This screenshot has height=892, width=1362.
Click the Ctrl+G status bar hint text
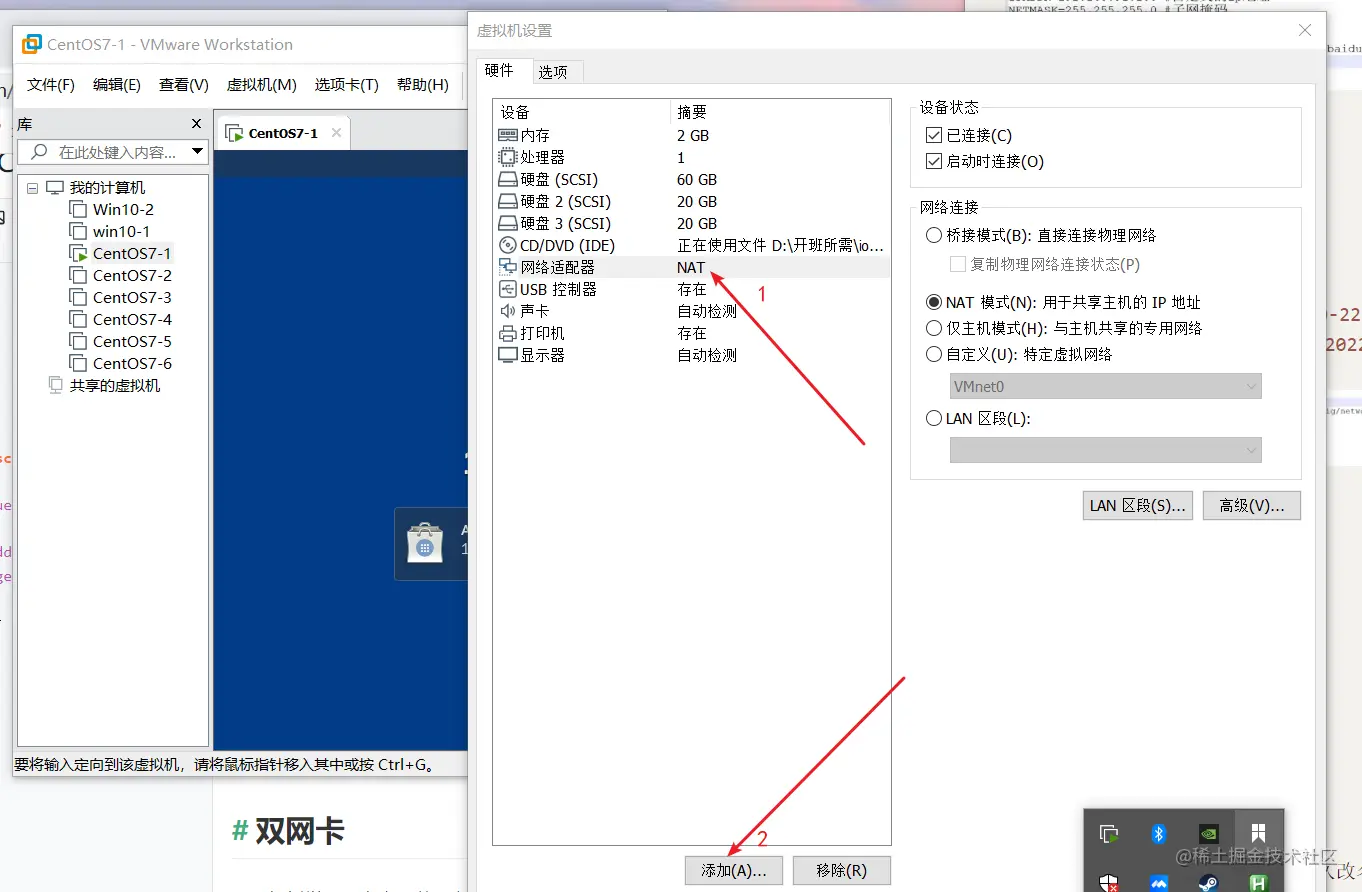point(224,765)
